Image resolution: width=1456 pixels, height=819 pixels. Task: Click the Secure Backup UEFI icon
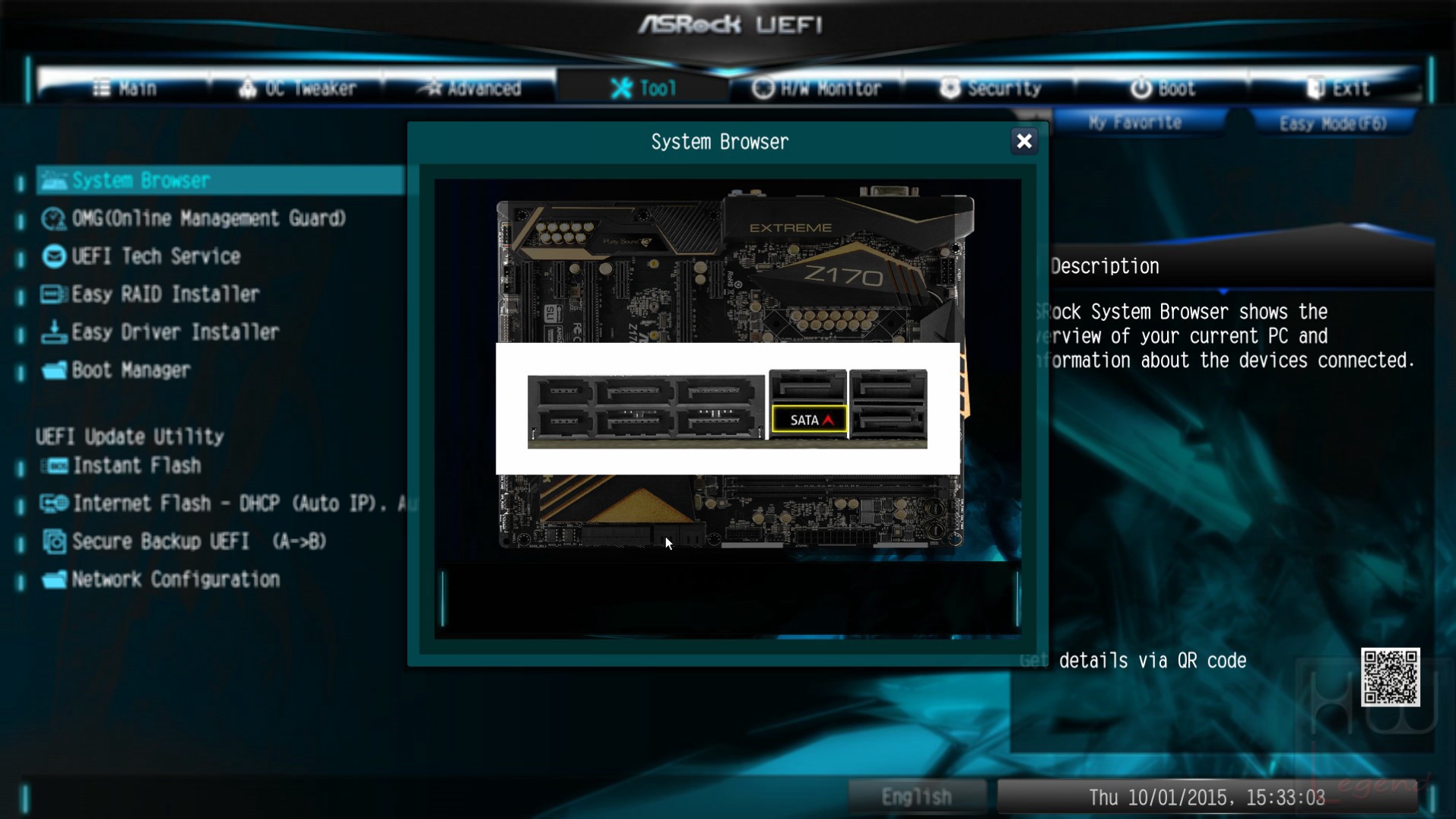click(x=54, y=541)
